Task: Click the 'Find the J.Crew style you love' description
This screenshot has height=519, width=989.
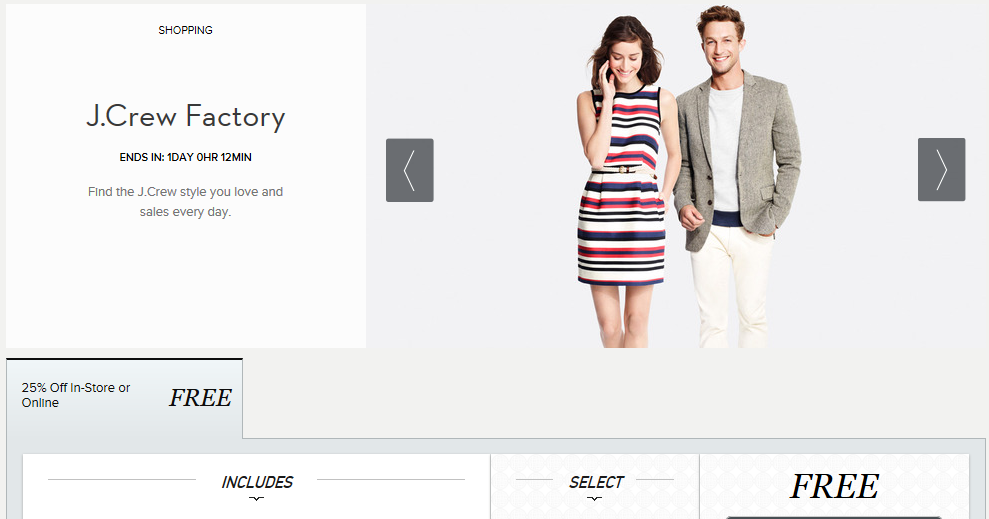Action: (185, 202)
